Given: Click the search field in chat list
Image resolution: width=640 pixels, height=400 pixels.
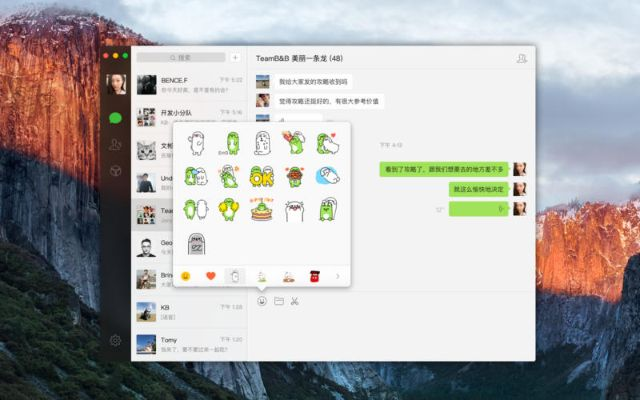Looking at the screenshot, I should coord(181,58).
